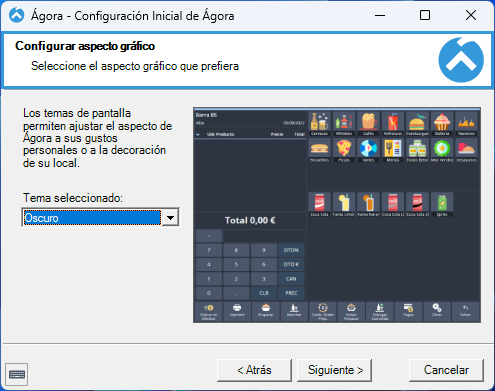The height and width of the screenshot is (391, 495).
Task: Continue with the Siguiente button
Action: coord(334,370)
